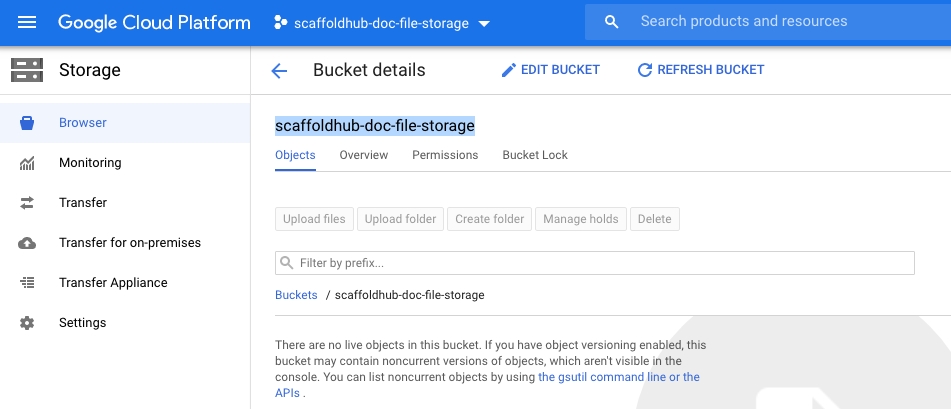Click the Settings gear icon
This screenshot has width=951, height=409.
click(x=27, y=323)
